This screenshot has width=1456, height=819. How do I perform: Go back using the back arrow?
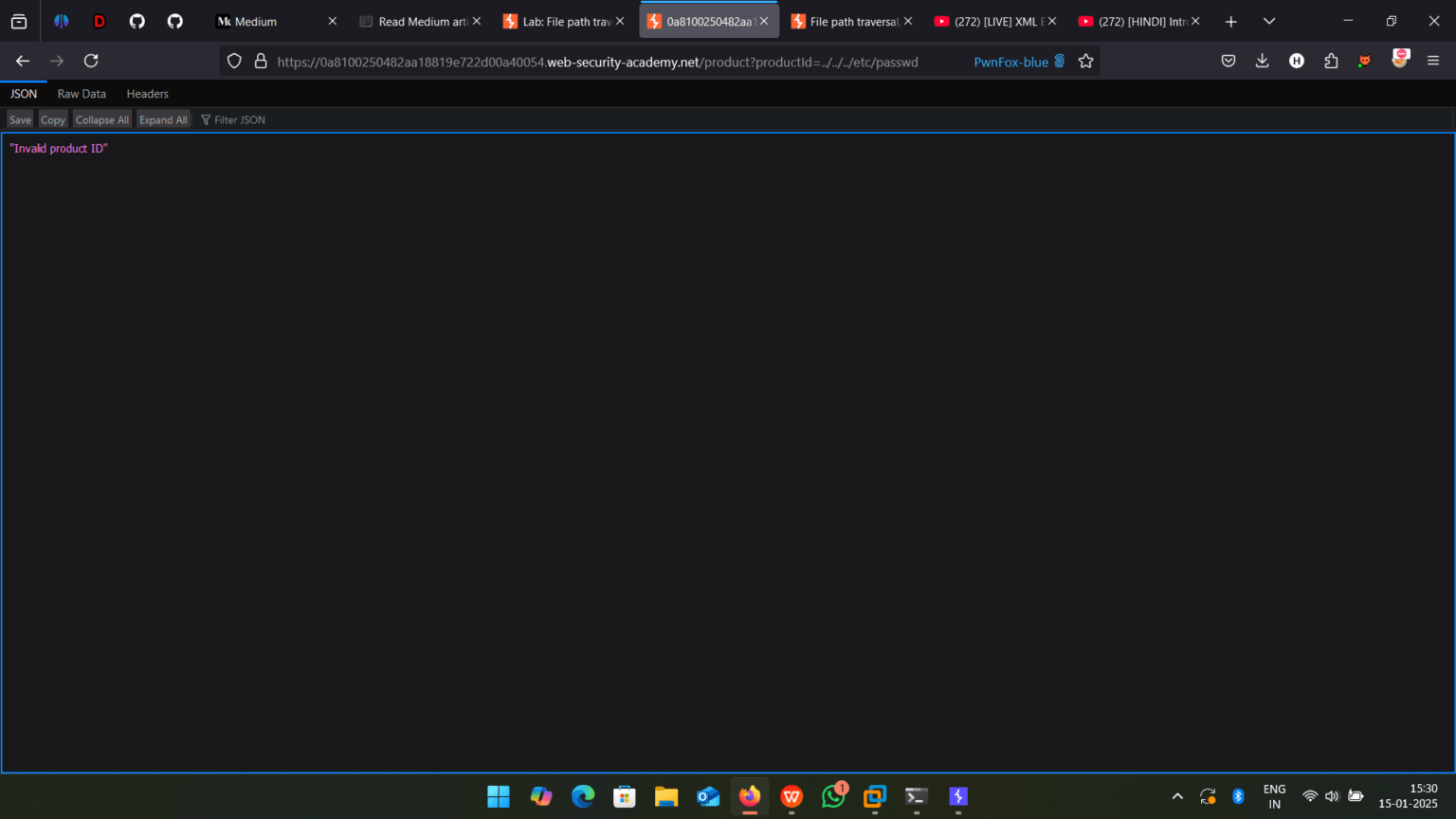23,61
